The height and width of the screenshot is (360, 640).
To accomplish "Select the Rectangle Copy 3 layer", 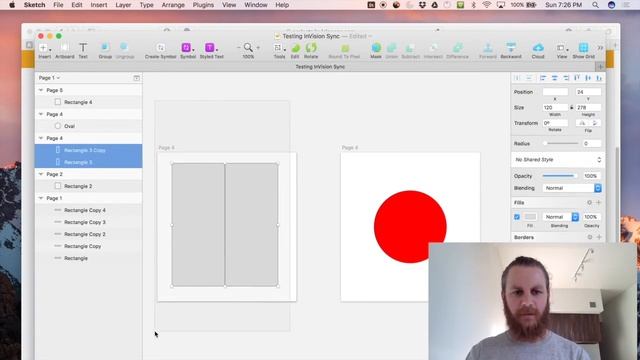I will (89, 222).
